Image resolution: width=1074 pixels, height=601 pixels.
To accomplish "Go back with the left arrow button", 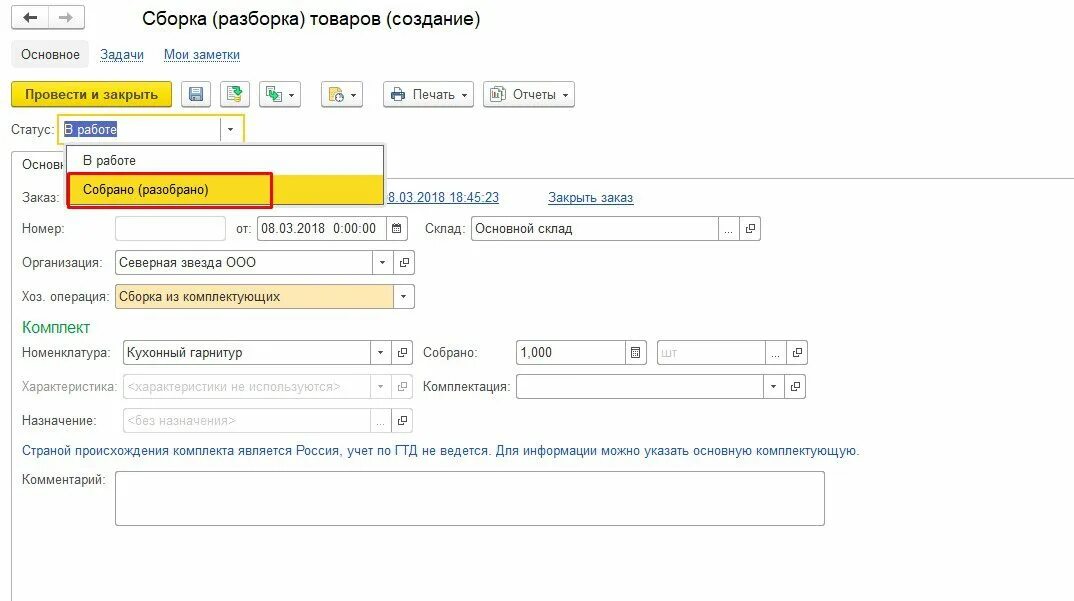I will click(30, 18).
